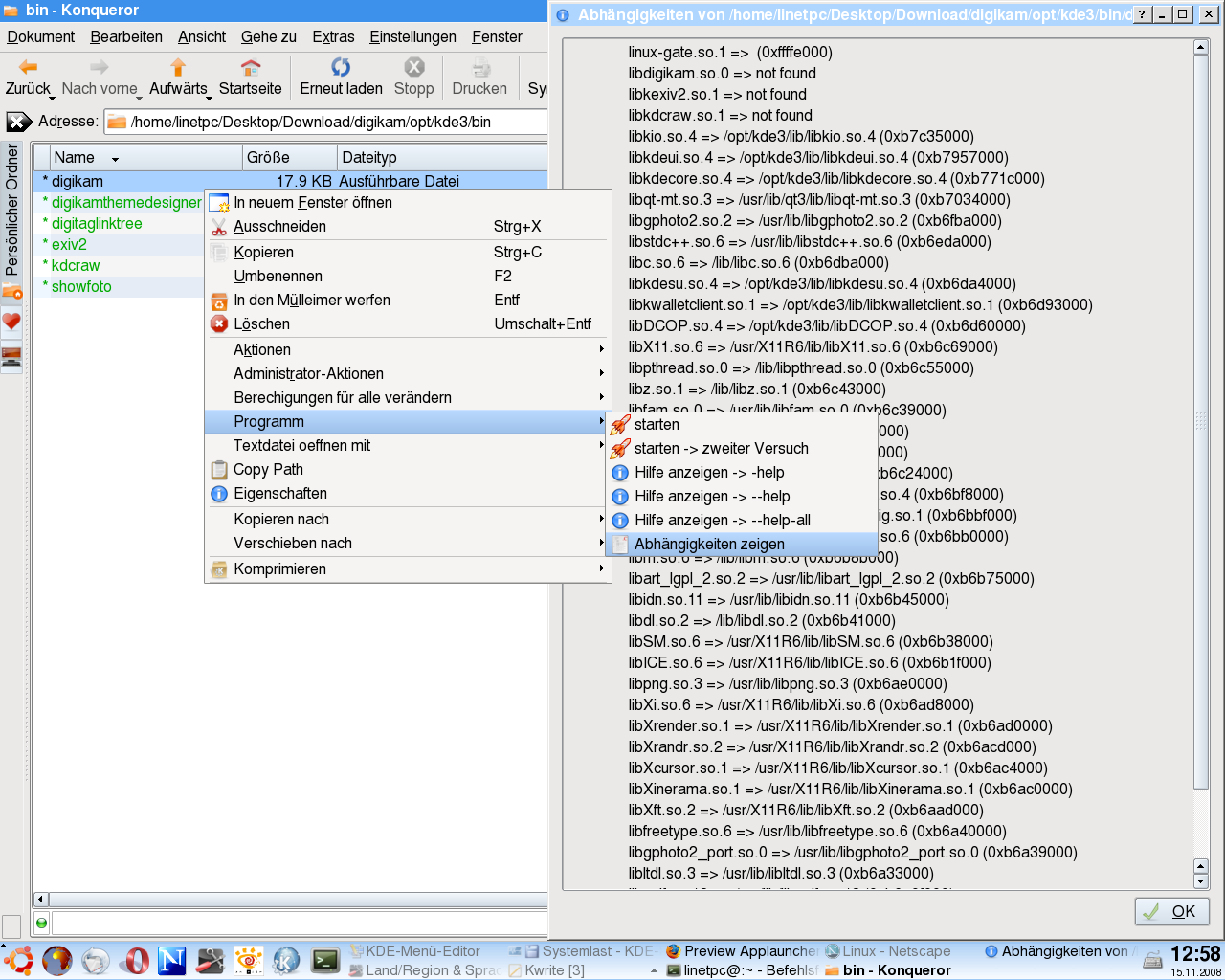
Task: Click trash icon next to Mülleimer werfen
Action: click(x=219, y=301)
